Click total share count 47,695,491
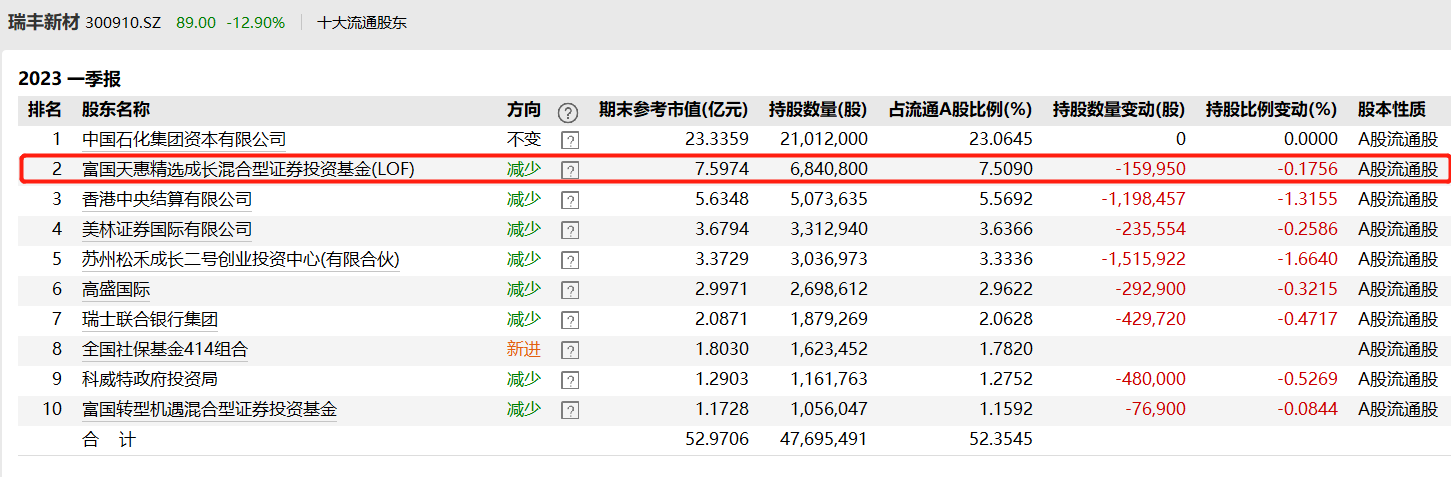1451x477 pixels. pos(825,439)
